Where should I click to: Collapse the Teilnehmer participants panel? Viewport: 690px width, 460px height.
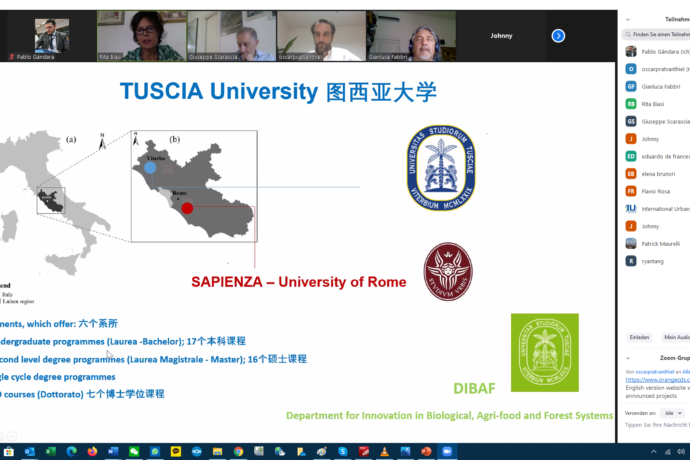(628, 19)
